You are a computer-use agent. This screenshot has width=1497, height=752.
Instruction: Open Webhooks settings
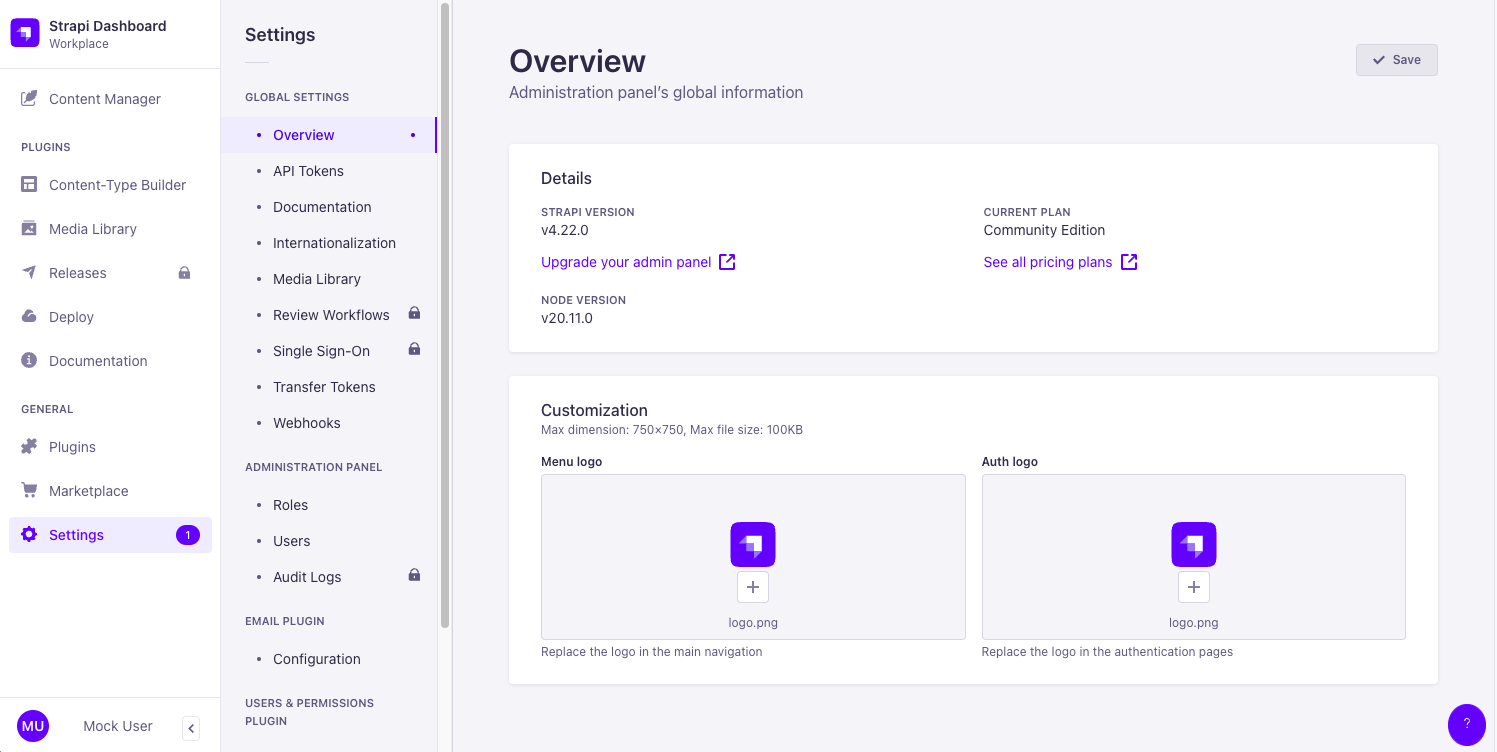[306, 423]
